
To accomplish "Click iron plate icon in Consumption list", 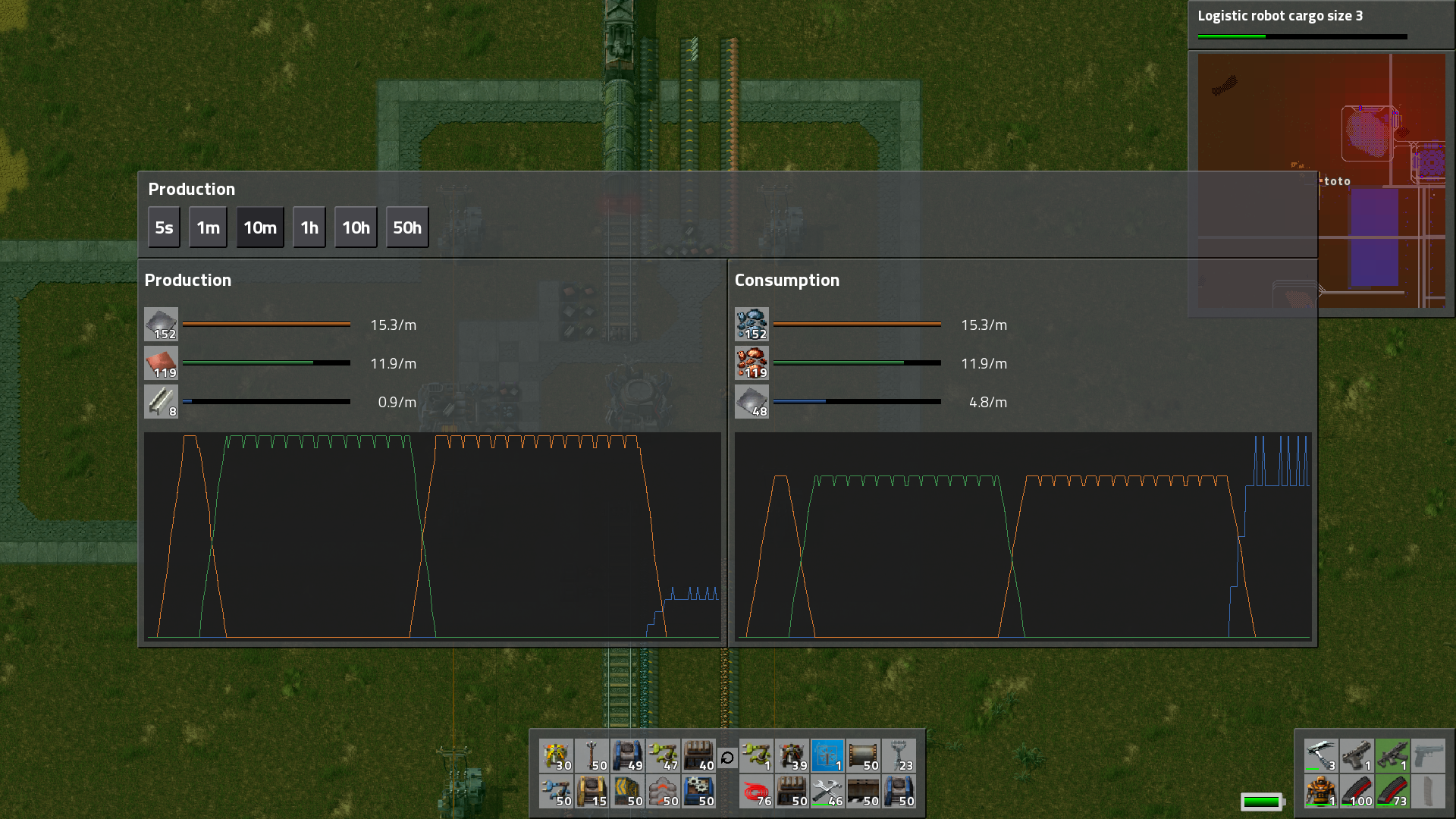I will pyautogui.click(x=752, y=402).
